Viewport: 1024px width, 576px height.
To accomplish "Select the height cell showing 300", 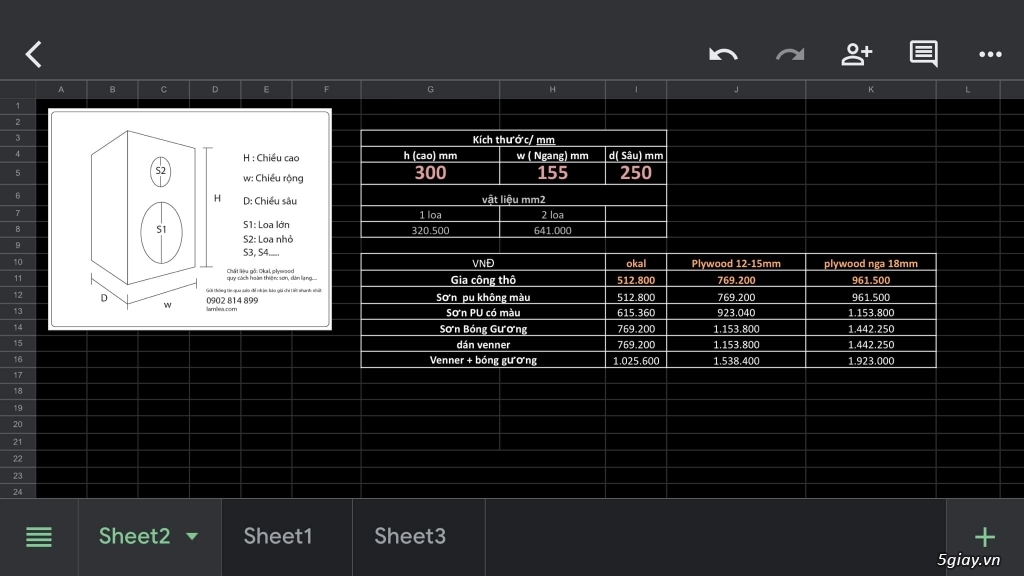I will (x=430, y=173).
